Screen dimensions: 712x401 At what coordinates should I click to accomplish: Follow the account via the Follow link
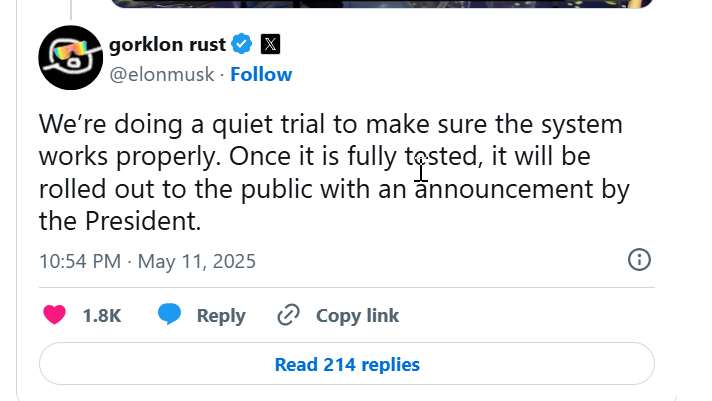click(x=261, y=74)
